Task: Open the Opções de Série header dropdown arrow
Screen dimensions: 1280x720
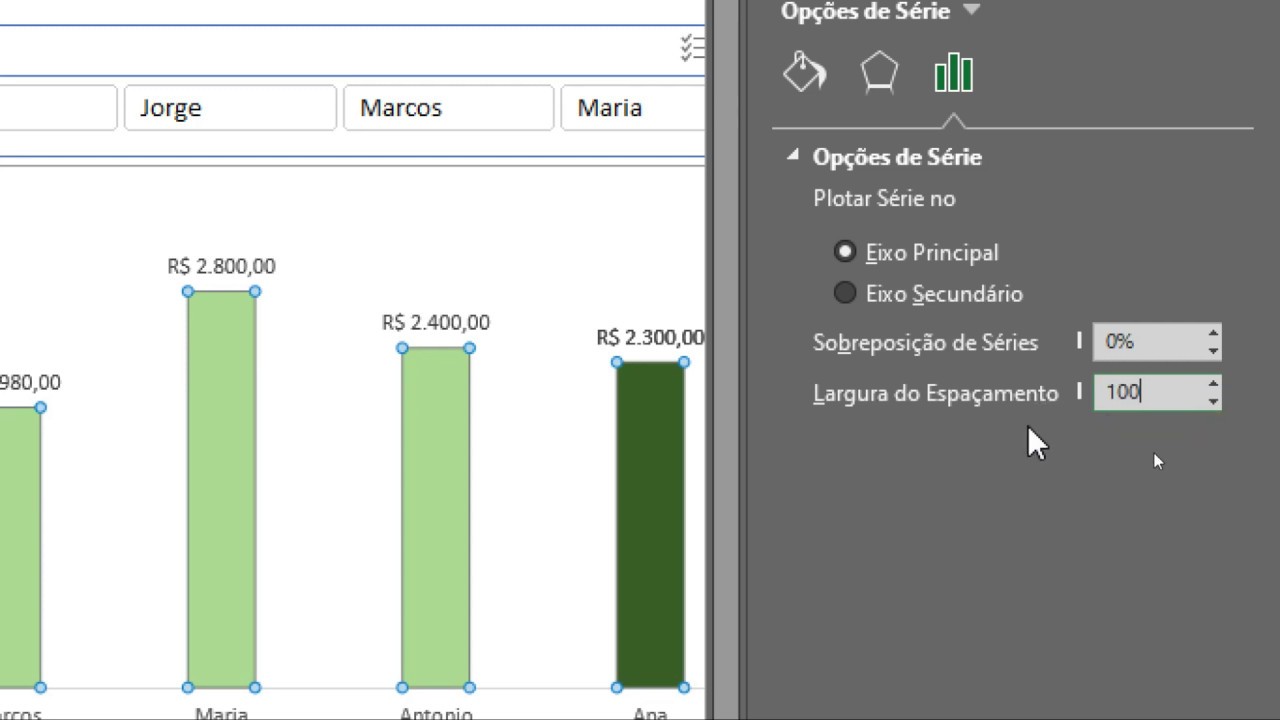Action: tap(971, 10)
